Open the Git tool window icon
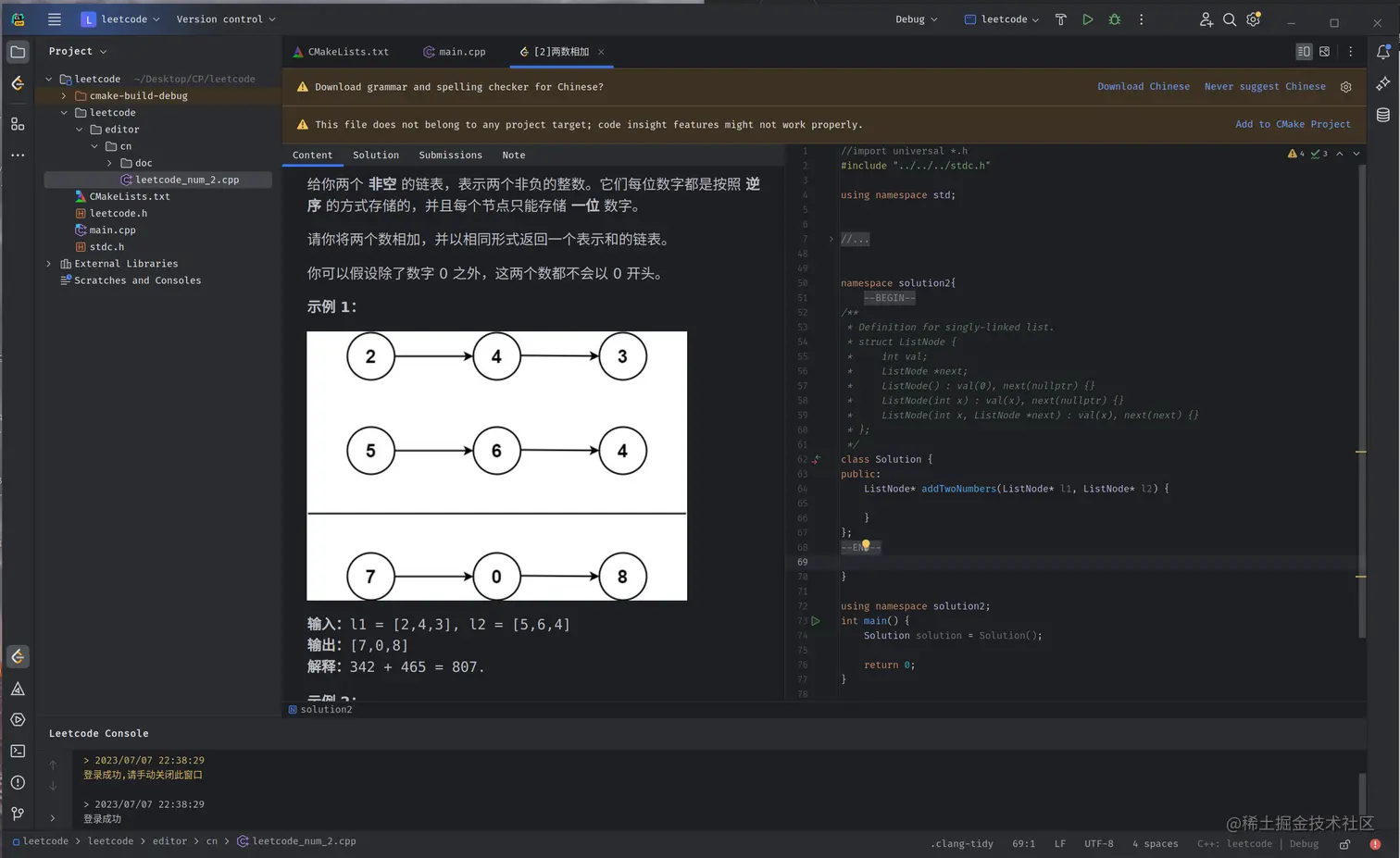 click(18, 814)
